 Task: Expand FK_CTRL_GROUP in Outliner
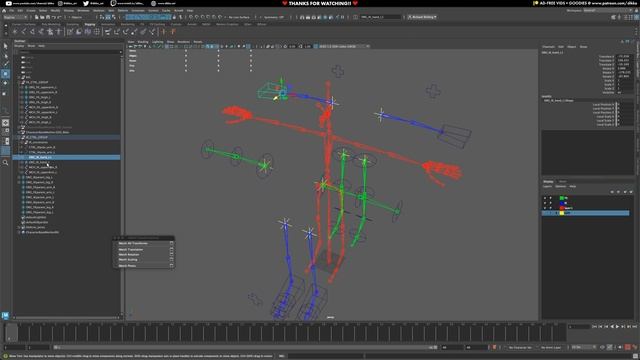tap(19, 82)
